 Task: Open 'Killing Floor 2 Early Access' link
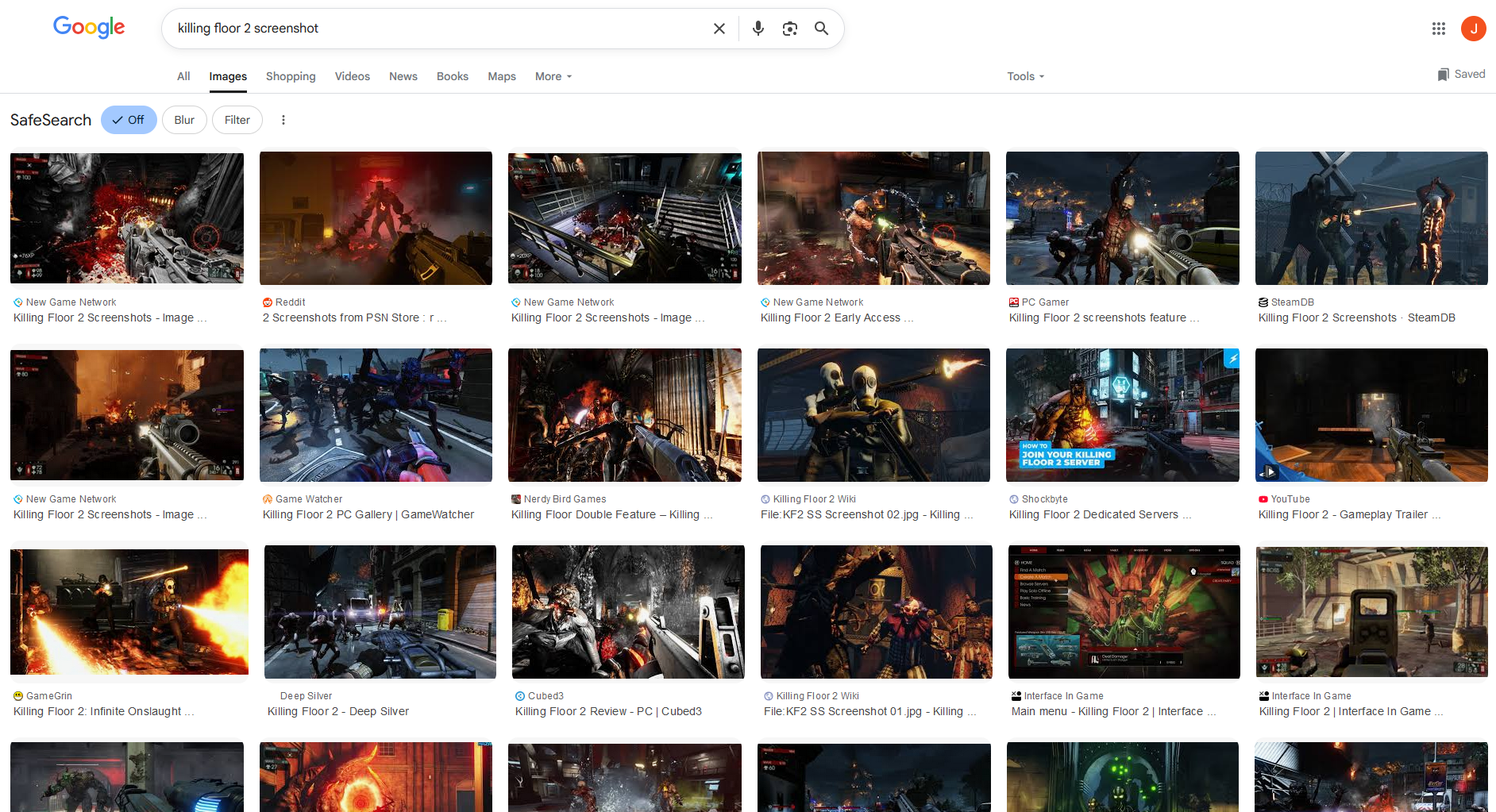tap(837, 317)
